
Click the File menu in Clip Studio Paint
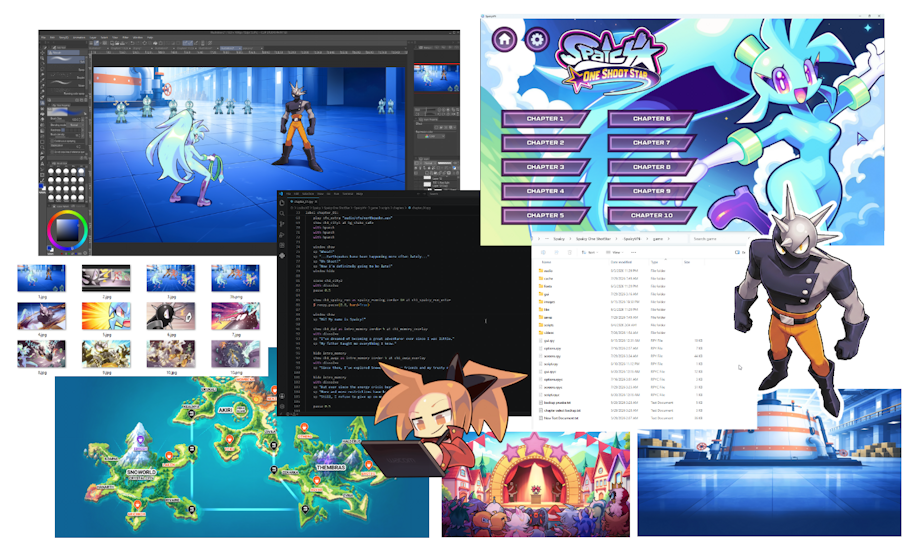[43, 37]
